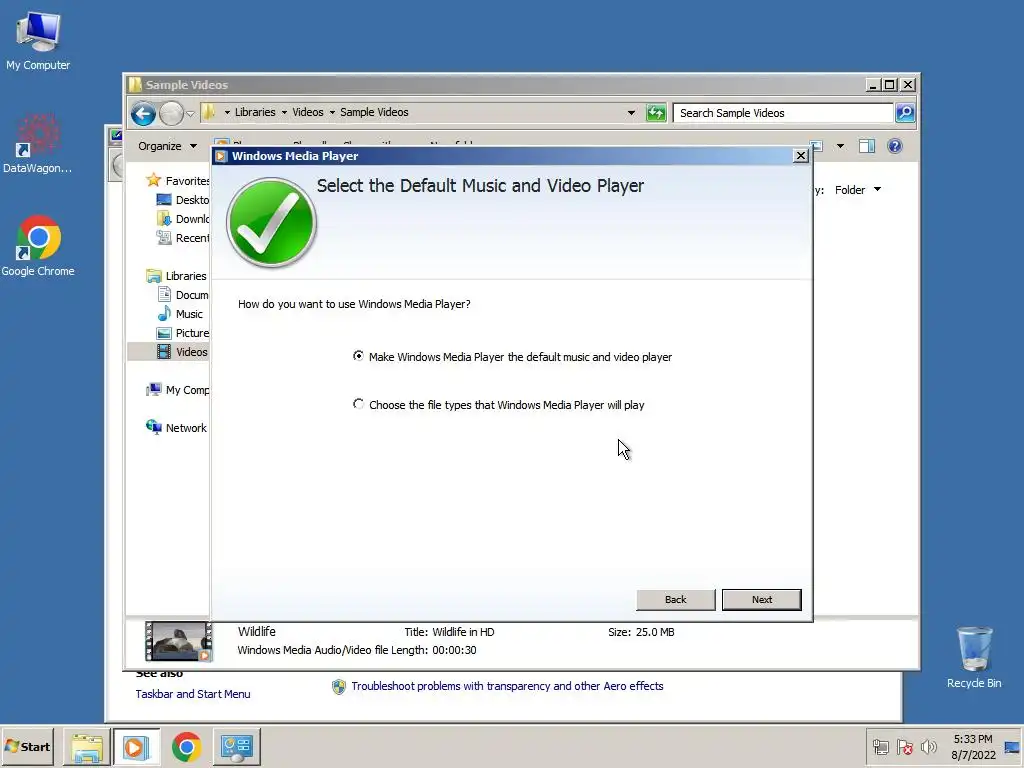The image size is (1024, 768).
Task: Expand the arrow before Libraries in the breadcrumb
Action: 227,112
